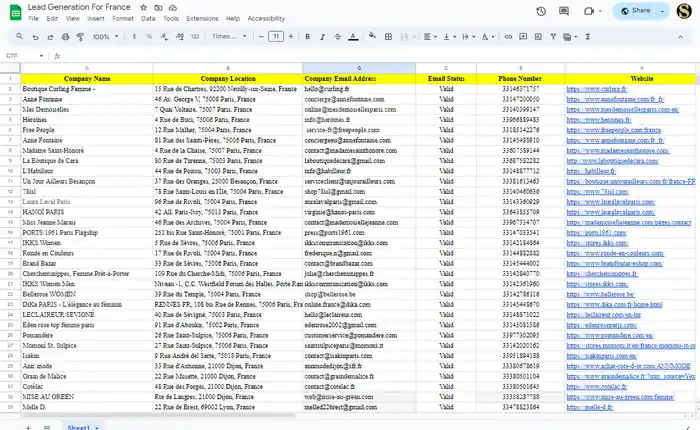The width and height of the screenshot is (700, 430).
Task: Search the menus with the magnifier icon
Action: point(19,37)
